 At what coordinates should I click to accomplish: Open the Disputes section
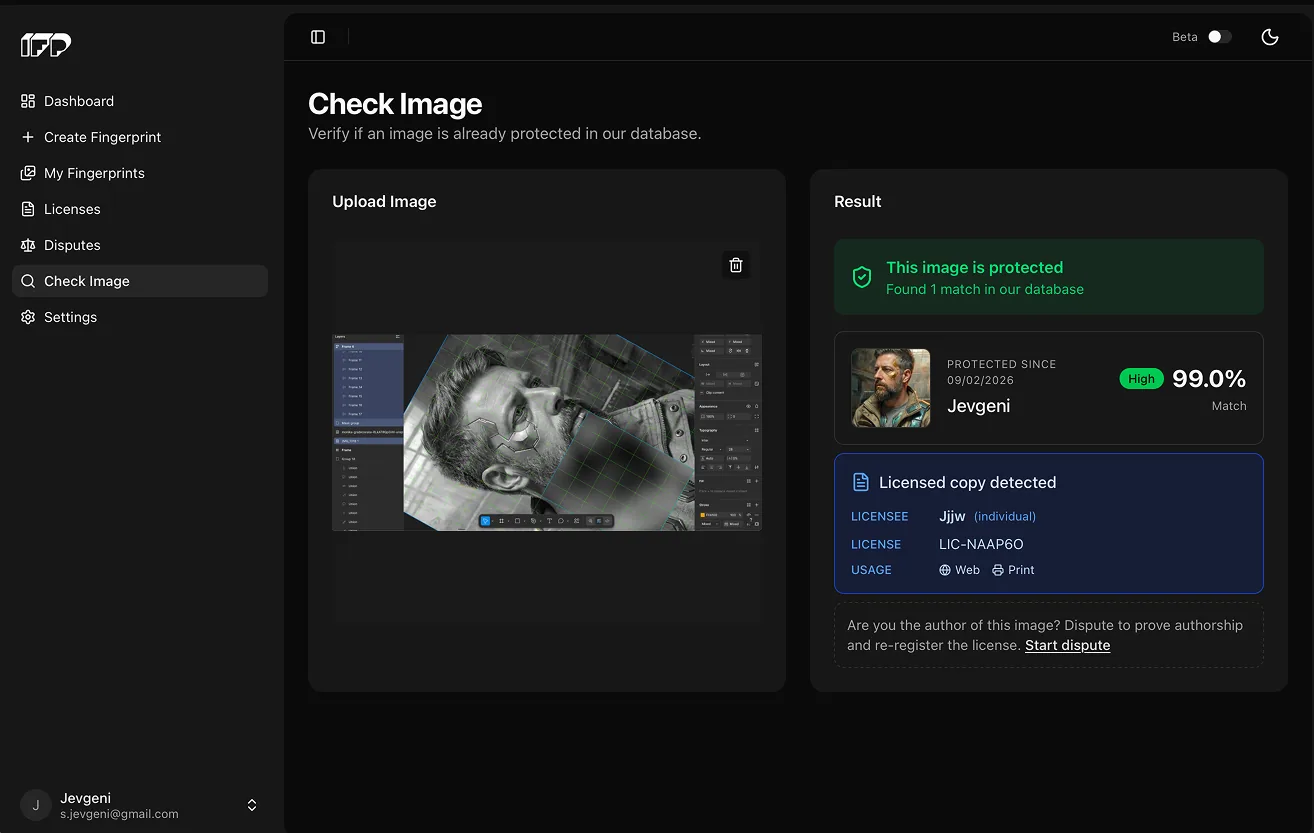point(140,245)
